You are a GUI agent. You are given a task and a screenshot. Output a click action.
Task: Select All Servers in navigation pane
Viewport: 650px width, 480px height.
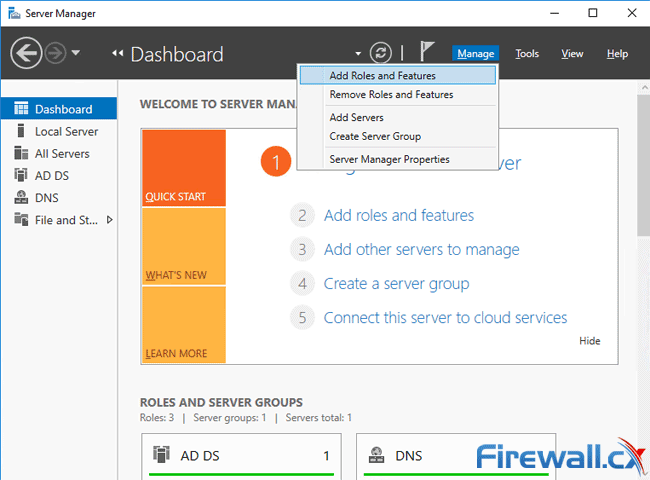coord(58,154)
